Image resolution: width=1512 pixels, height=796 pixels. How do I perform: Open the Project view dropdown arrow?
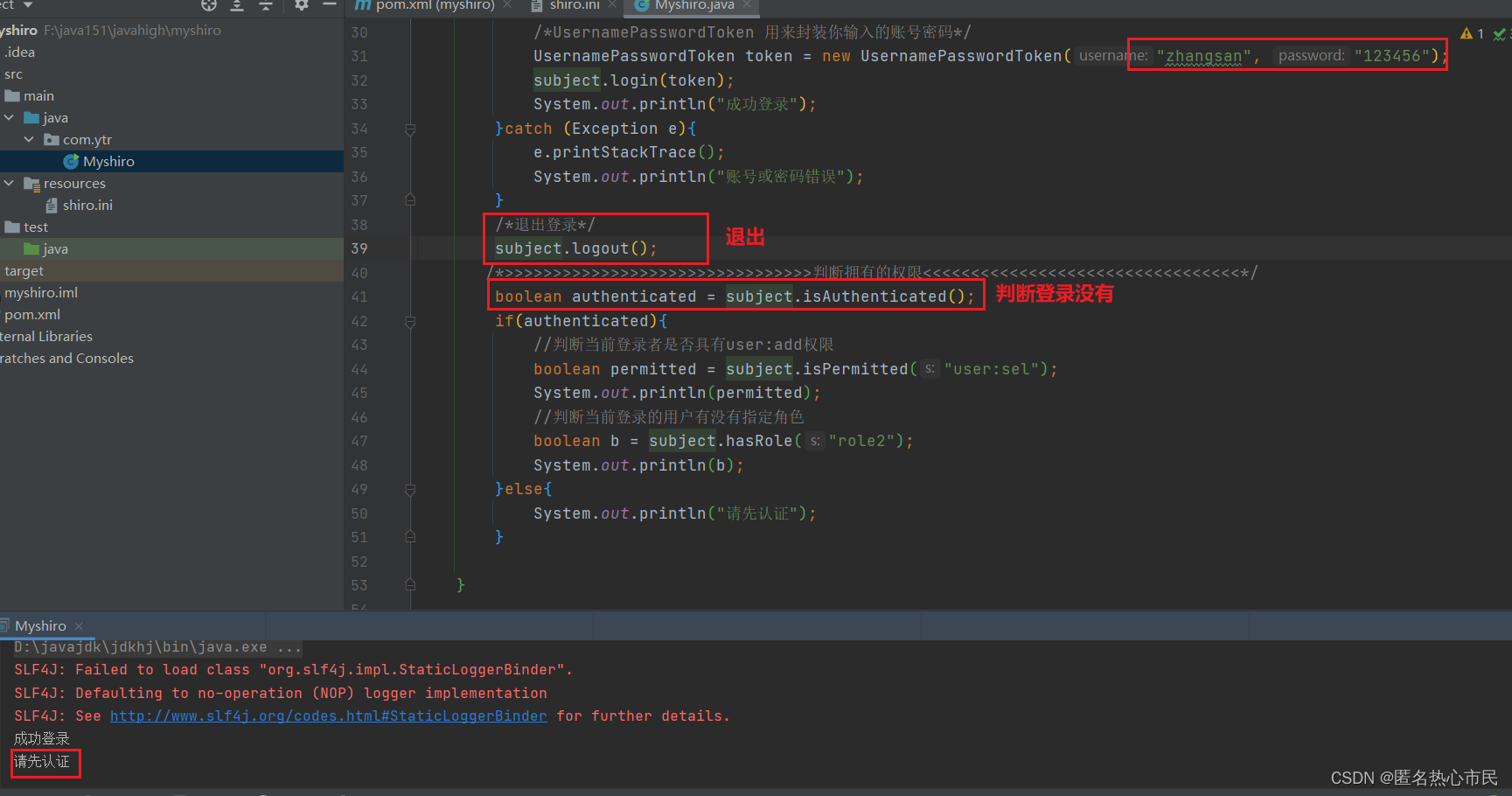coord(28,5)
